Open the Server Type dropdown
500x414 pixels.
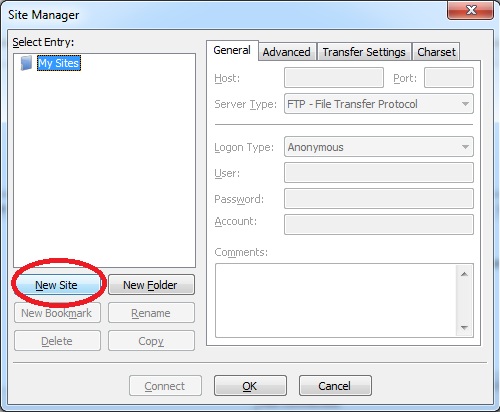pos(379,104)
